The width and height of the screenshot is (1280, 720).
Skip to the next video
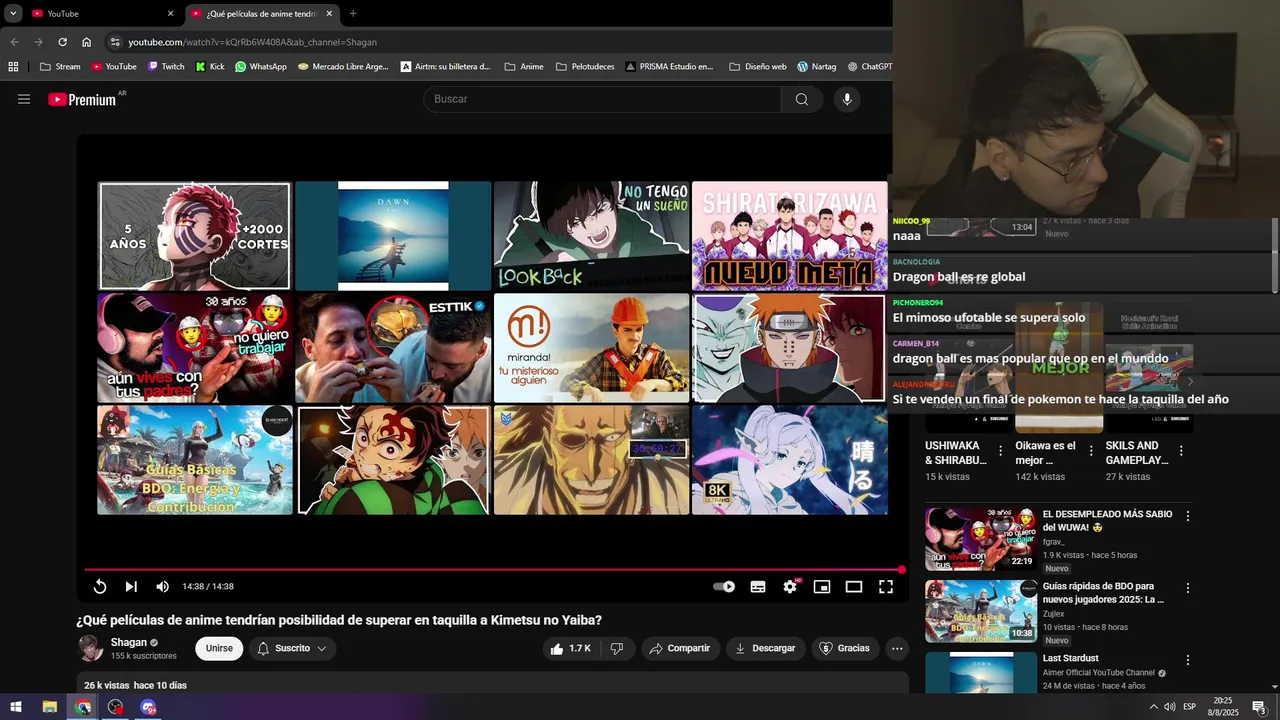[131, 587]
